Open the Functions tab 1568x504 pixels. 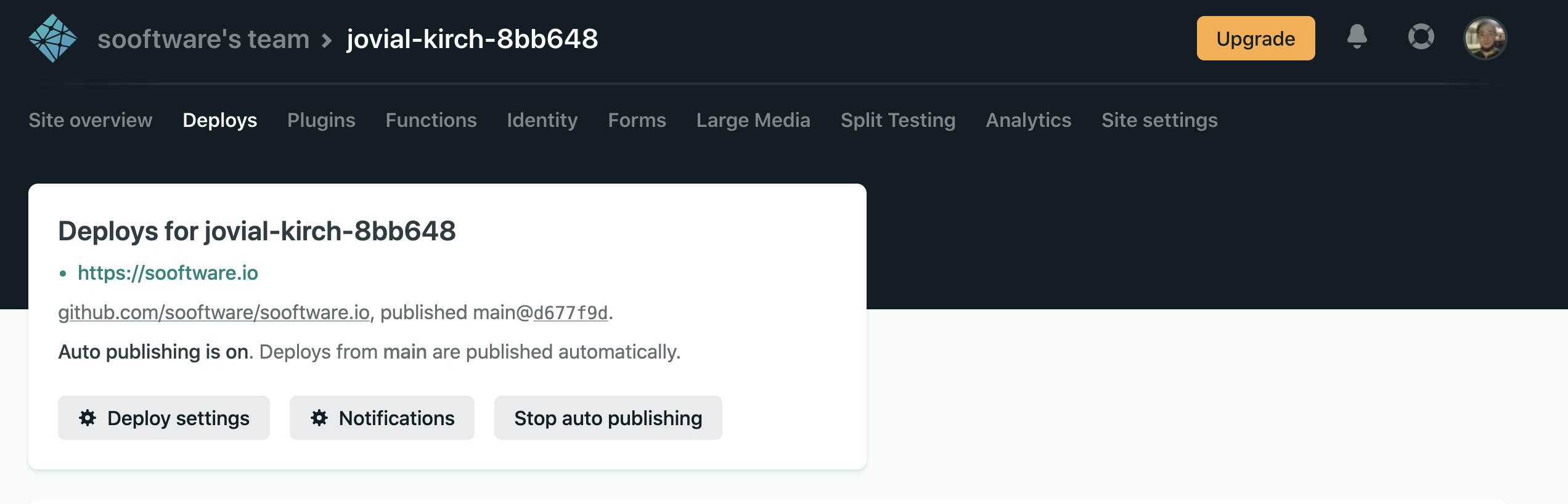click(431, 120)
